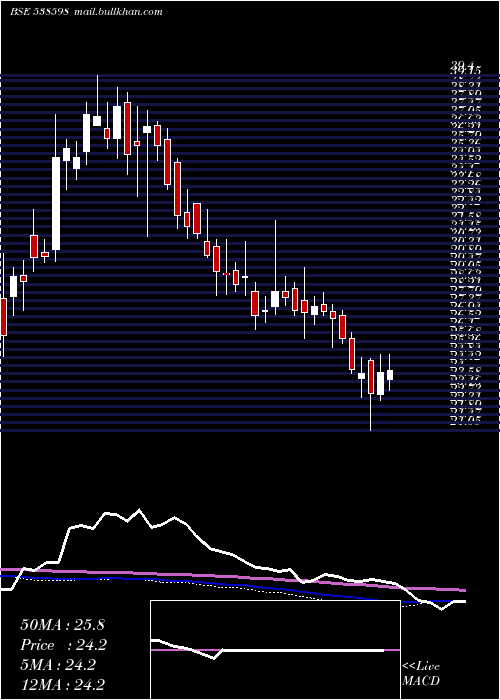
Task: Click the <<Live MACD label
Action: coord(421,674)
